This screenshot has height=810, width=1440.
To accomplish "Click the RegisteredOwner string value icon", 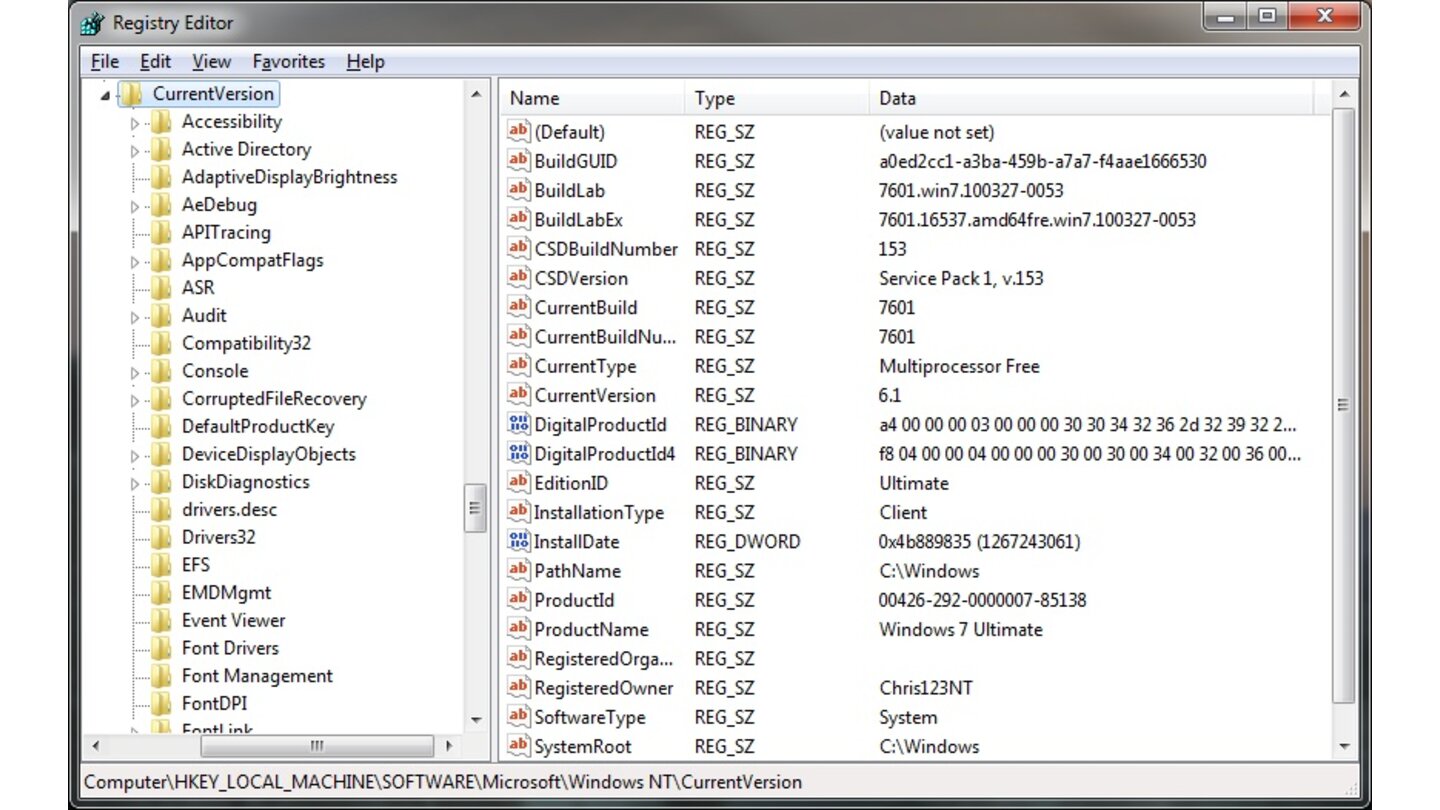I will click(518, 687).
